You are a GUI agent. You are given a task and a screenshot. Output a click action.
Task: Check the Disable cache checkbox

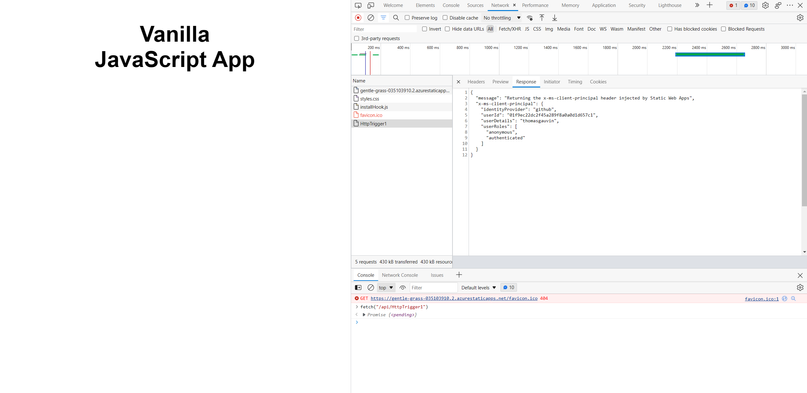[445, 17]
